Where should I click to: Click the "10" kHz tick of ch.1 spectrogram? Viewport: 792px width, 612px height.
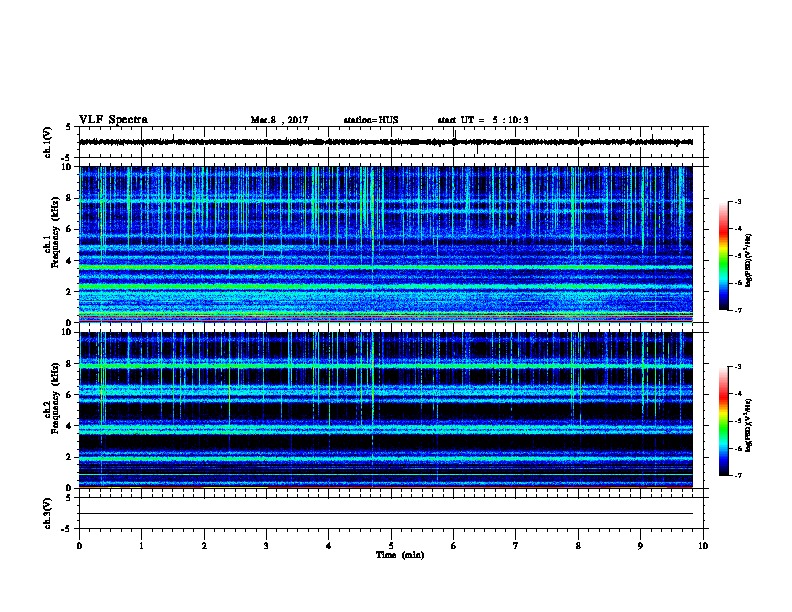click(68, 167)
